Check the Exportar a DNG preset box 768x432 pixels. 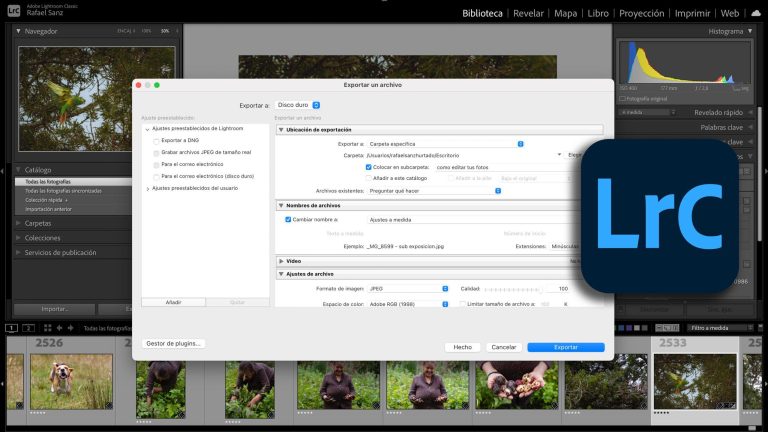click(x=156, y=141)
